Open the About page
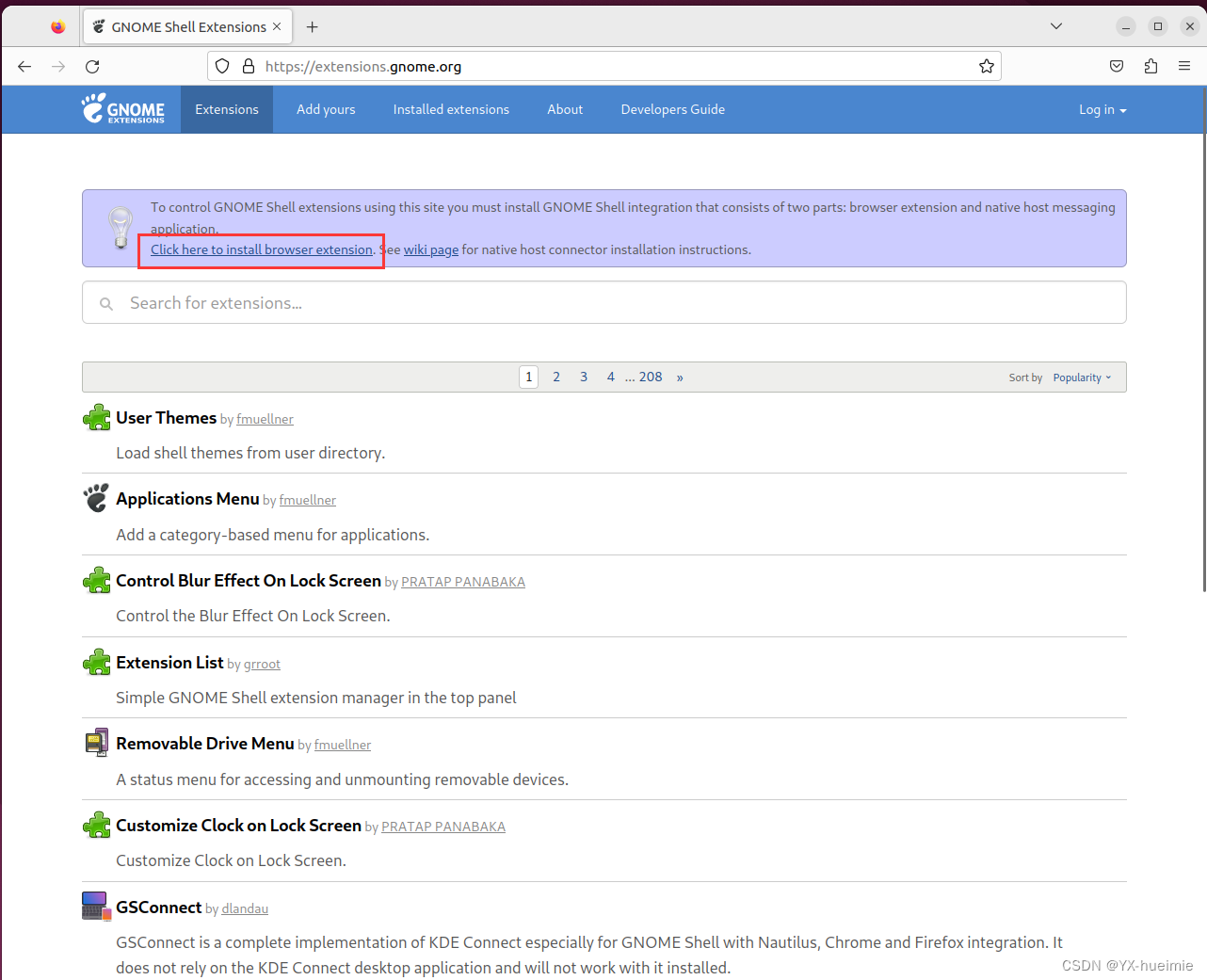1207x980 pixels. pos(565,109)
